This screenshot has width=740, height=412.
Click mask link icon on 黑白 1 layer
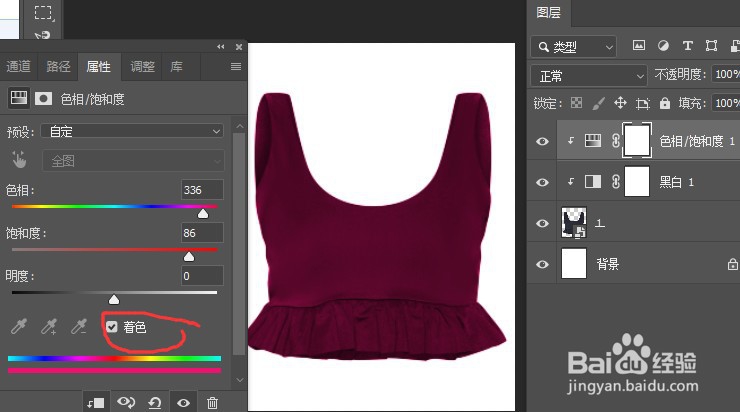[616, 182]
